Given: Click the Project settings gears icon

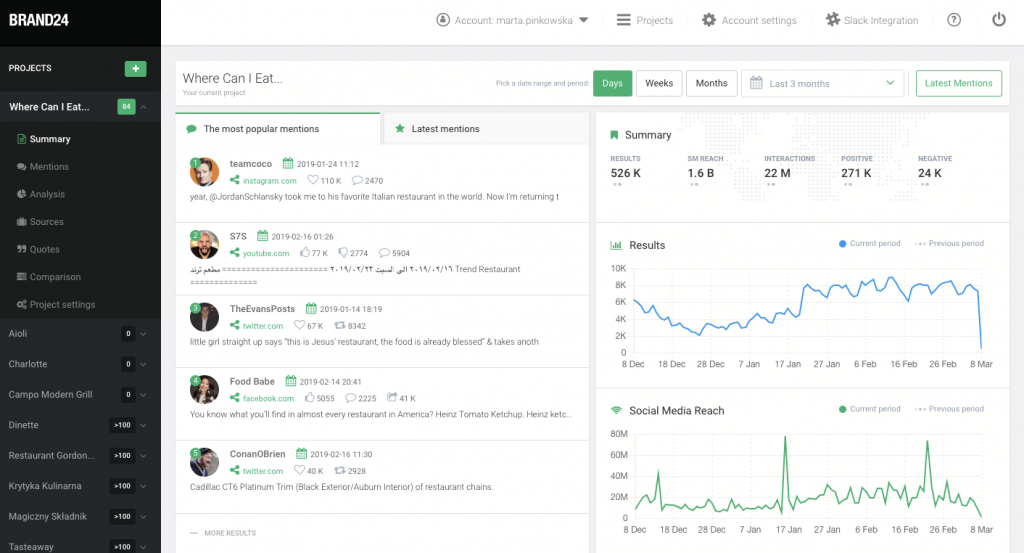Looking at the screenshot, I should pyautogui.click(x=22, y=304).
